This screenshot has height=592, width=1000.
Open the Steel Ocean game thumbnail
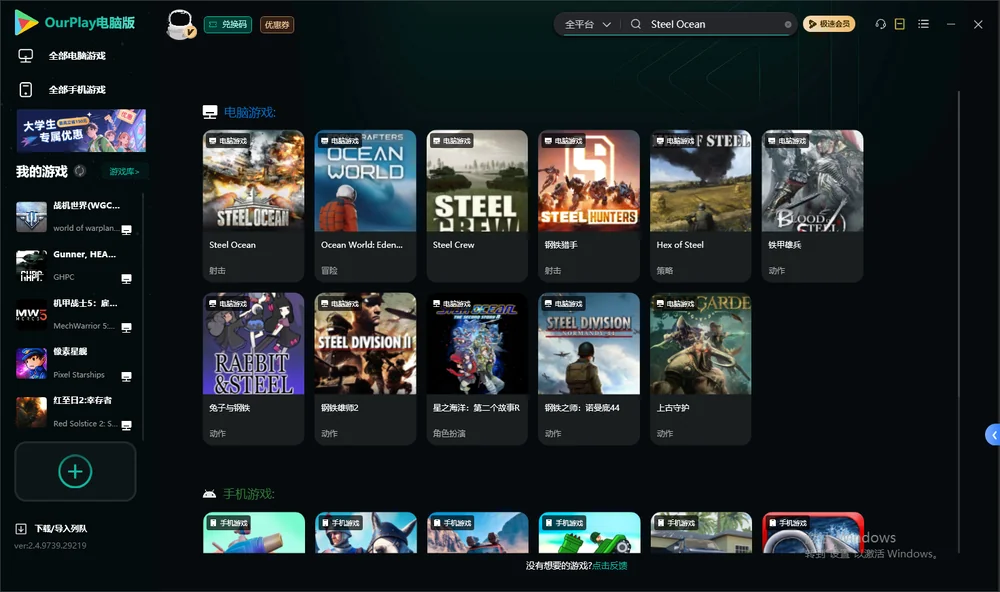(253, 181)
